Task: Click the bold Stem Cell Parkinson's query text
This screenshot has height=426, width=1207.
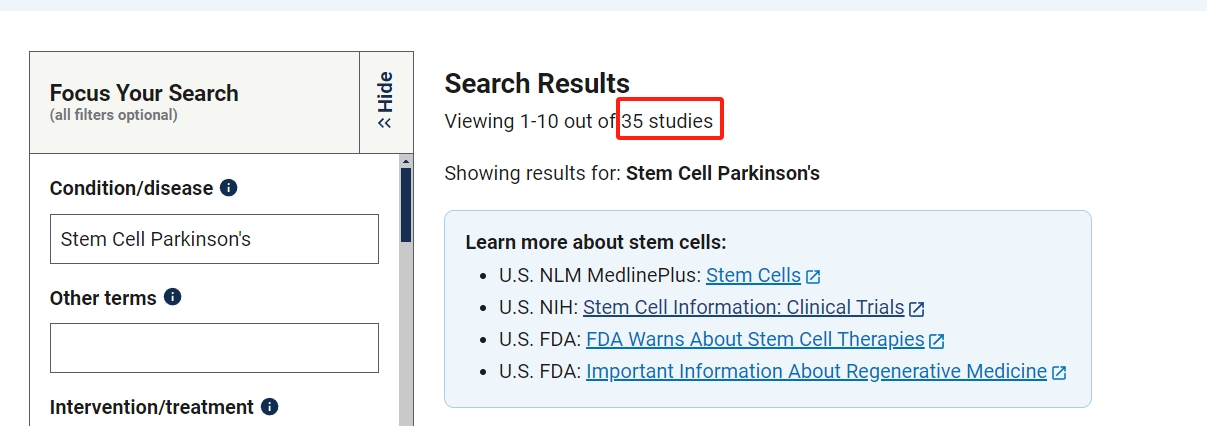Action: click(722, 173)
